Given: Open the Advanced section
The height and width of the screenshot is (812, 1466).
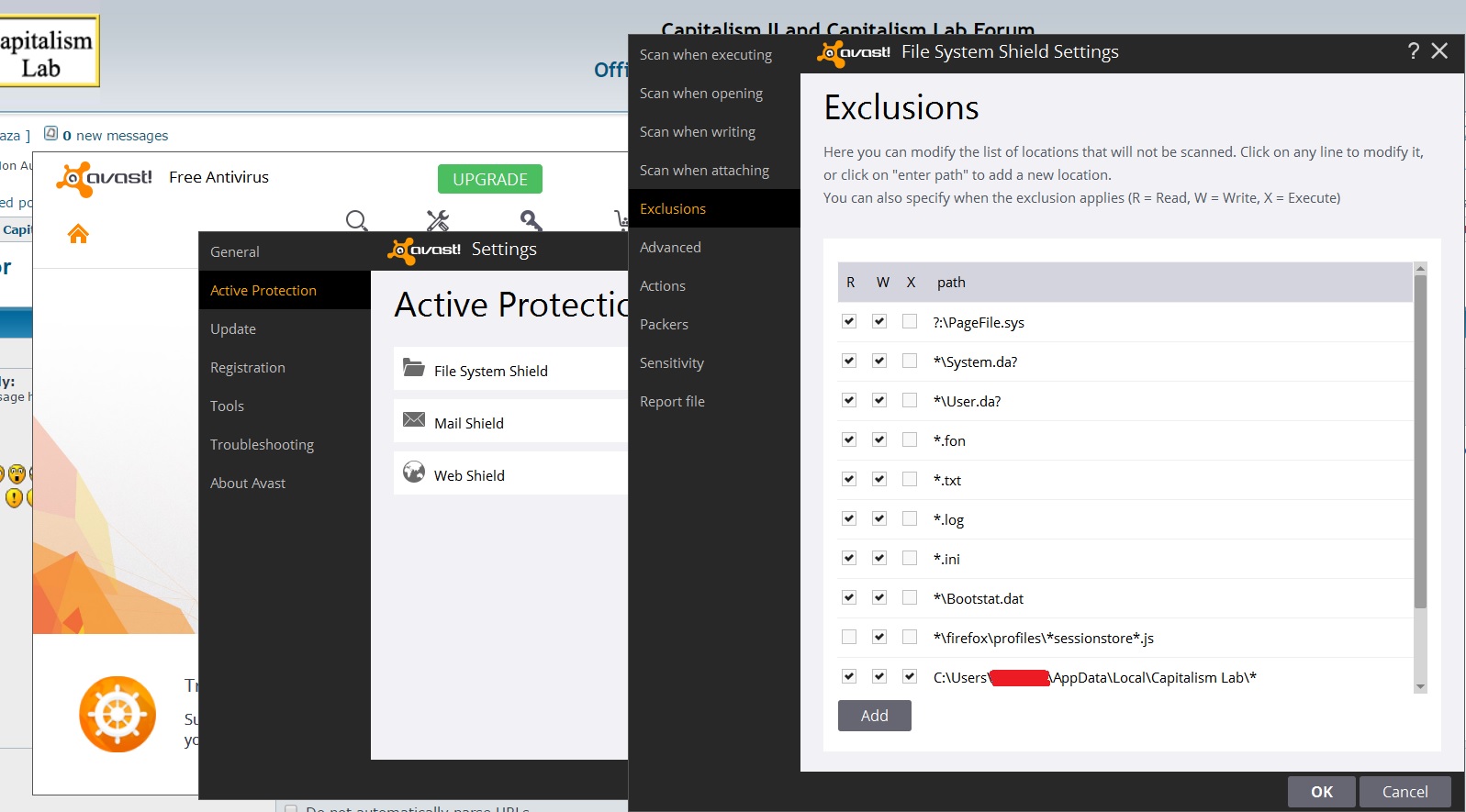Looking at the screenshot, I should pos(714,247).
